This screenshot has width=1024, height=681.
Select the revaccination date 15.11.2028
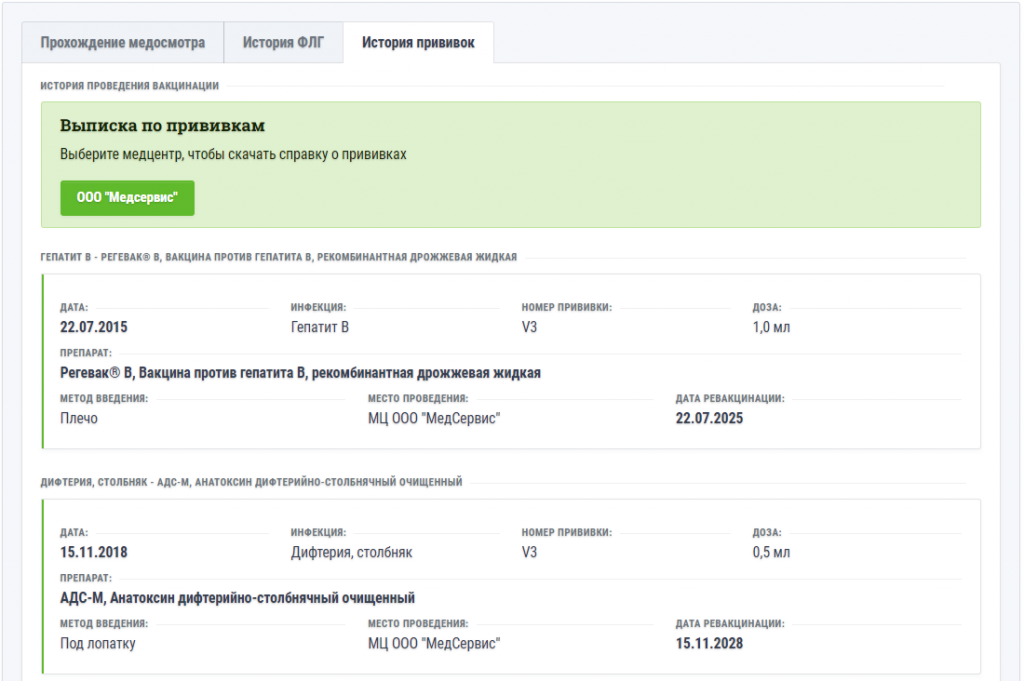(x=709, y=644)
